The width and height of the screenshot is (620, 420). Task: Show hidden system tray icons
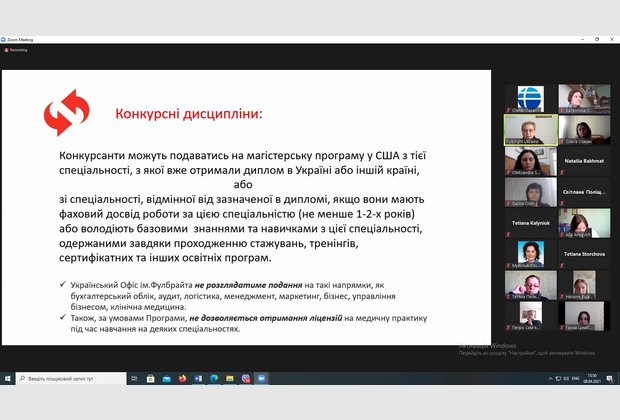550,378
